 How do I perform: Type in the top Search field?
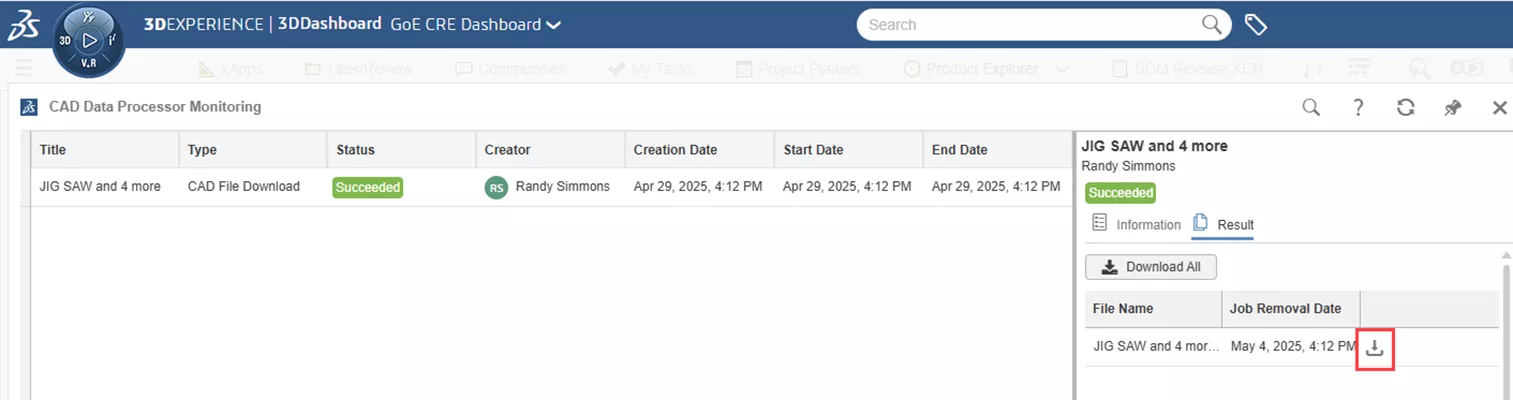point(1030,25)
